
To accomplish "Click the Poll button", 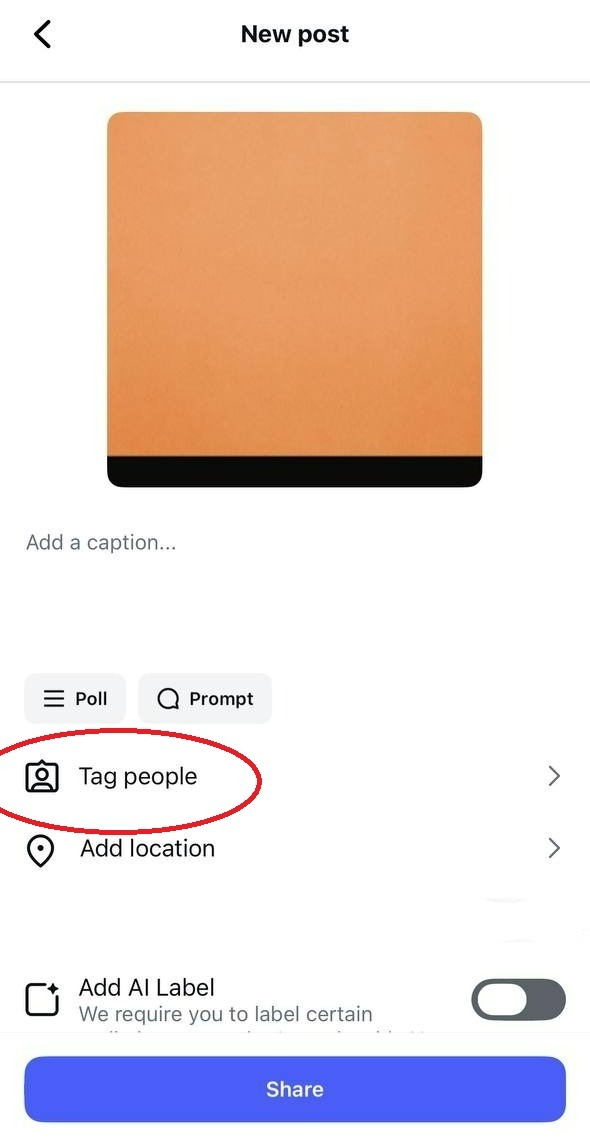I will click(75, 698).
